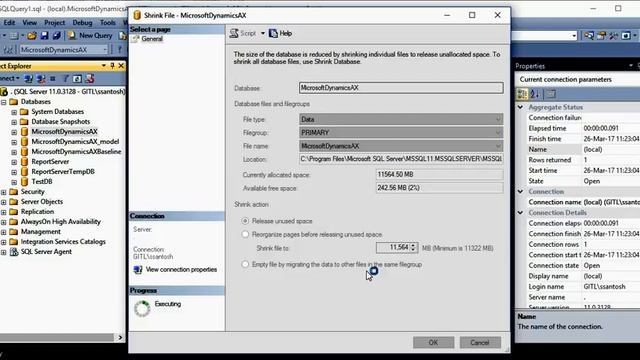Pin the Object Explorer panel with pushpin icon
The image size is (640, 360).
(x=112, y=66)
